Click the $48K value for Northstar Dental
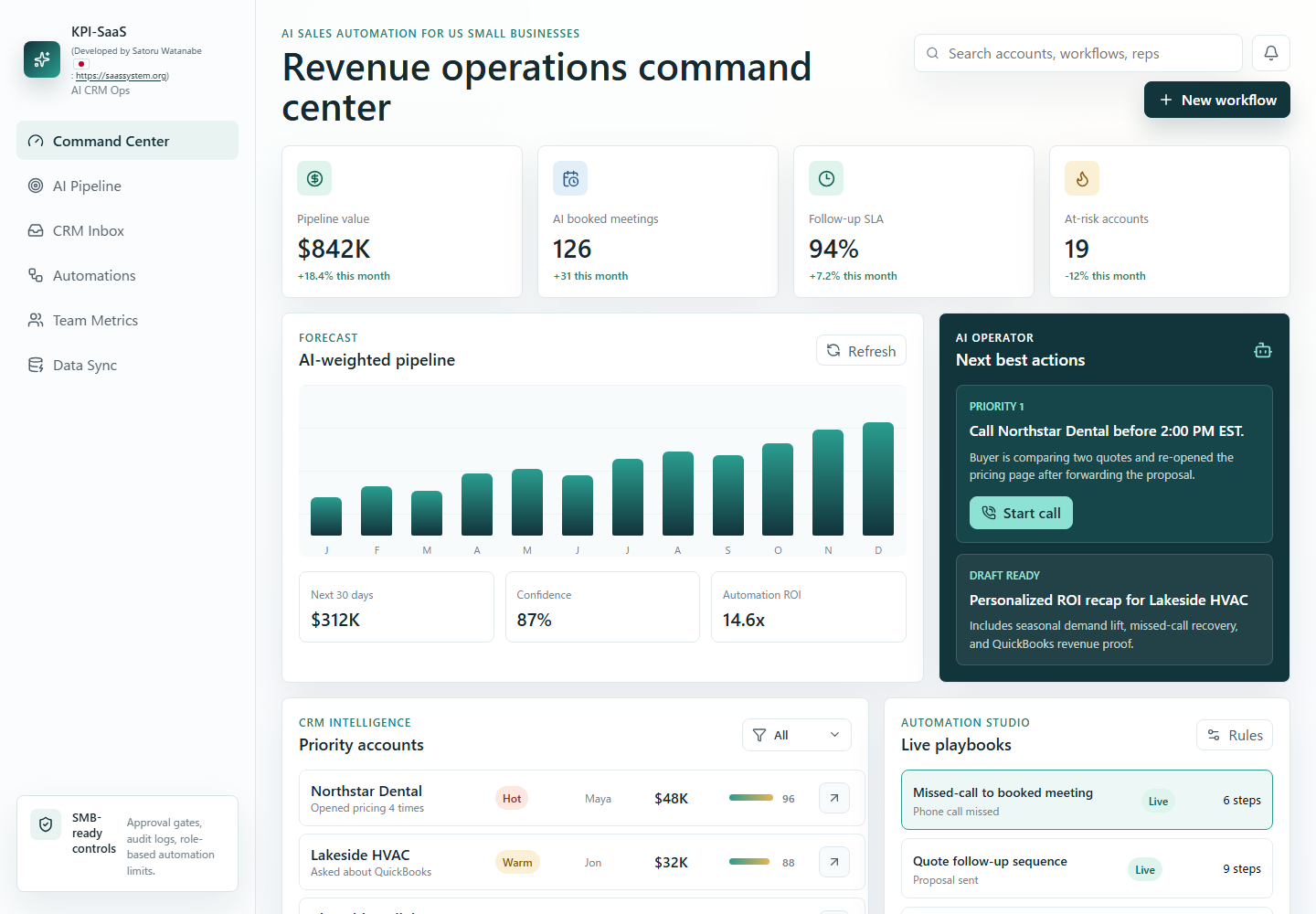1316x914 pixels. tap(671, 798)
